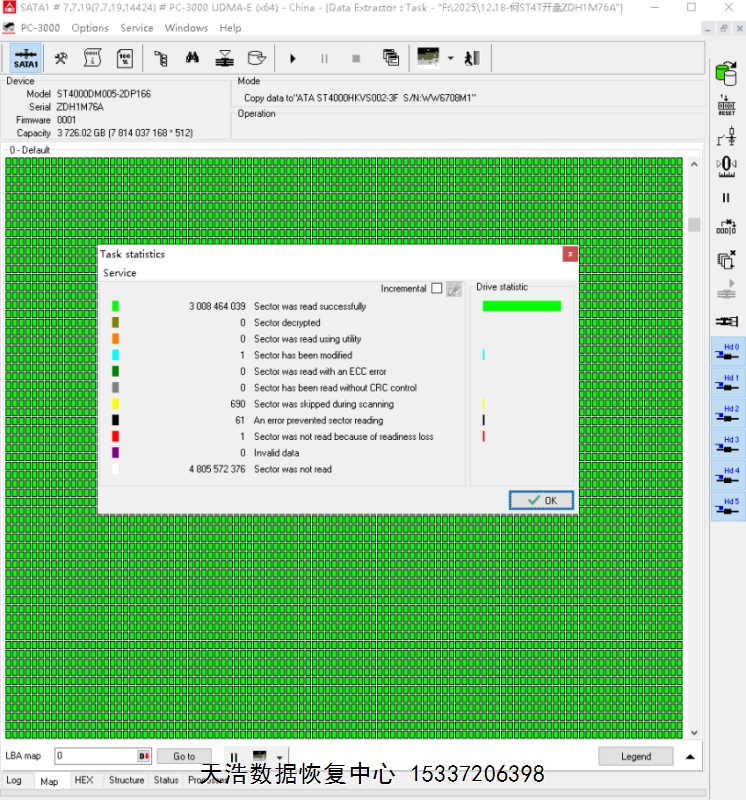Enable the Incremental checkbox
Image resolution: width=746 pixels, height=800 pixels.
436,289
